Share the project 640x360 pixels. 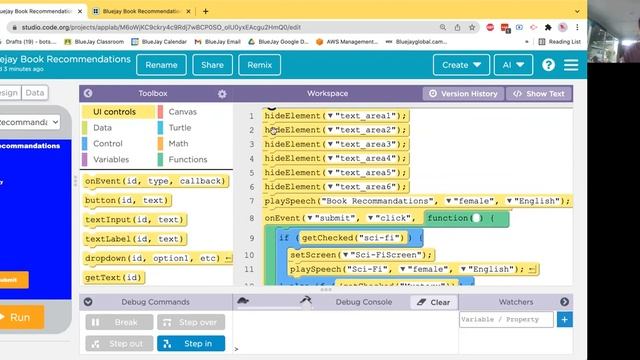tap(212, 65)
